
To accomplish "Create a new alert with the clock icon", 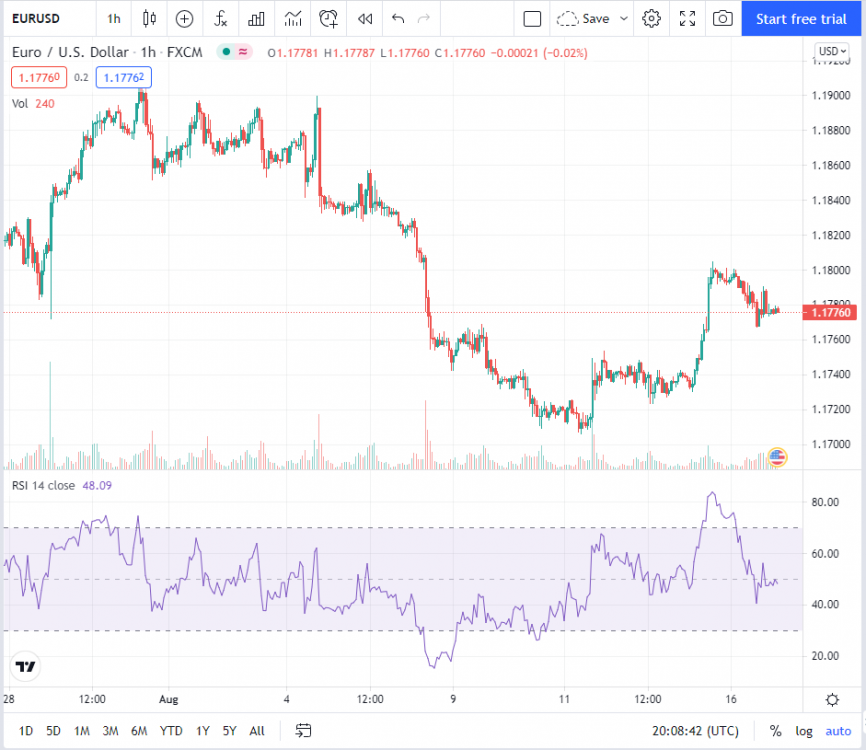I will coord(328,18).
